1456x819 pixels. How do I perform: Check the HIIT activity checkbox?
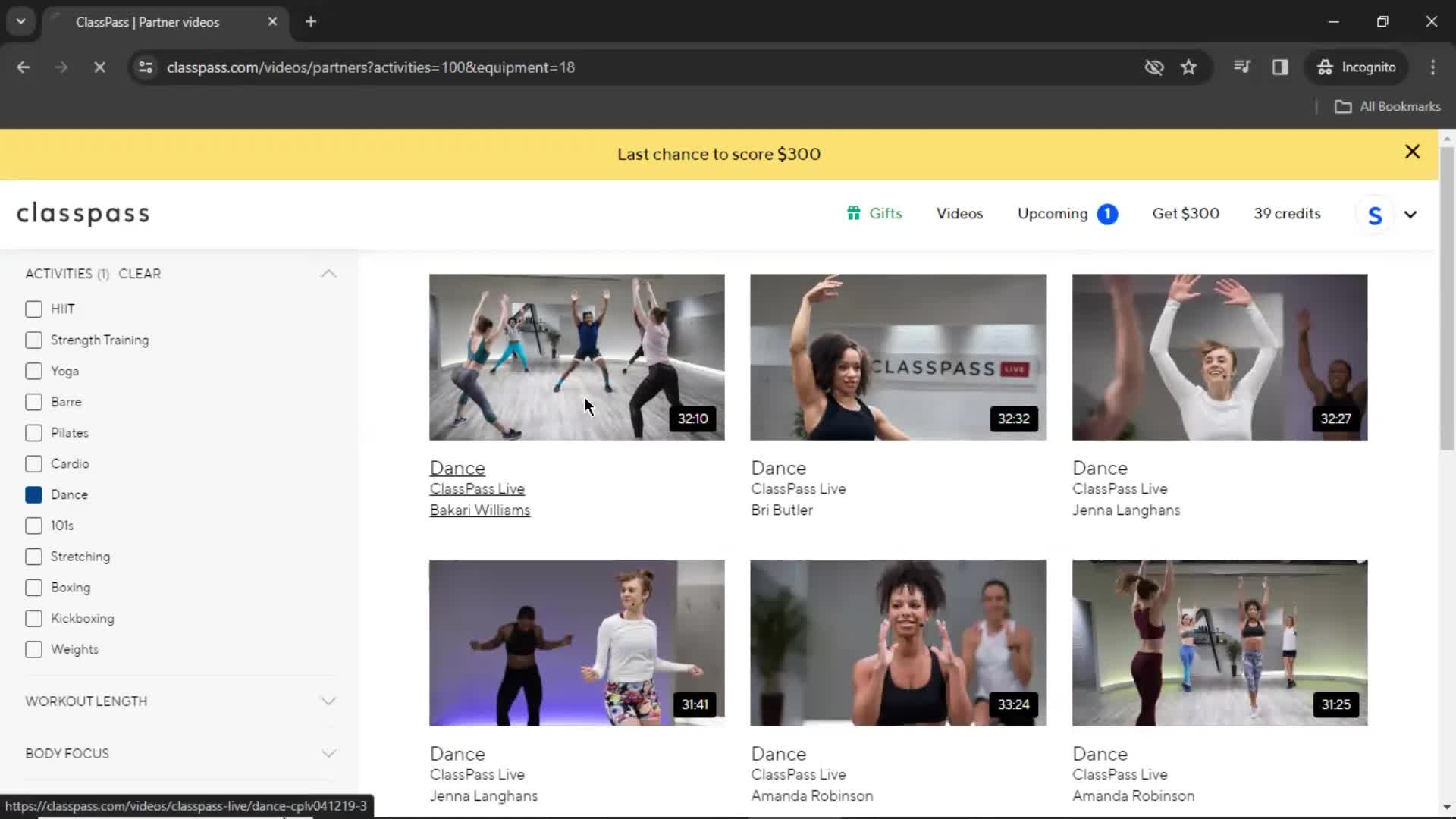[x=33, y=309]
